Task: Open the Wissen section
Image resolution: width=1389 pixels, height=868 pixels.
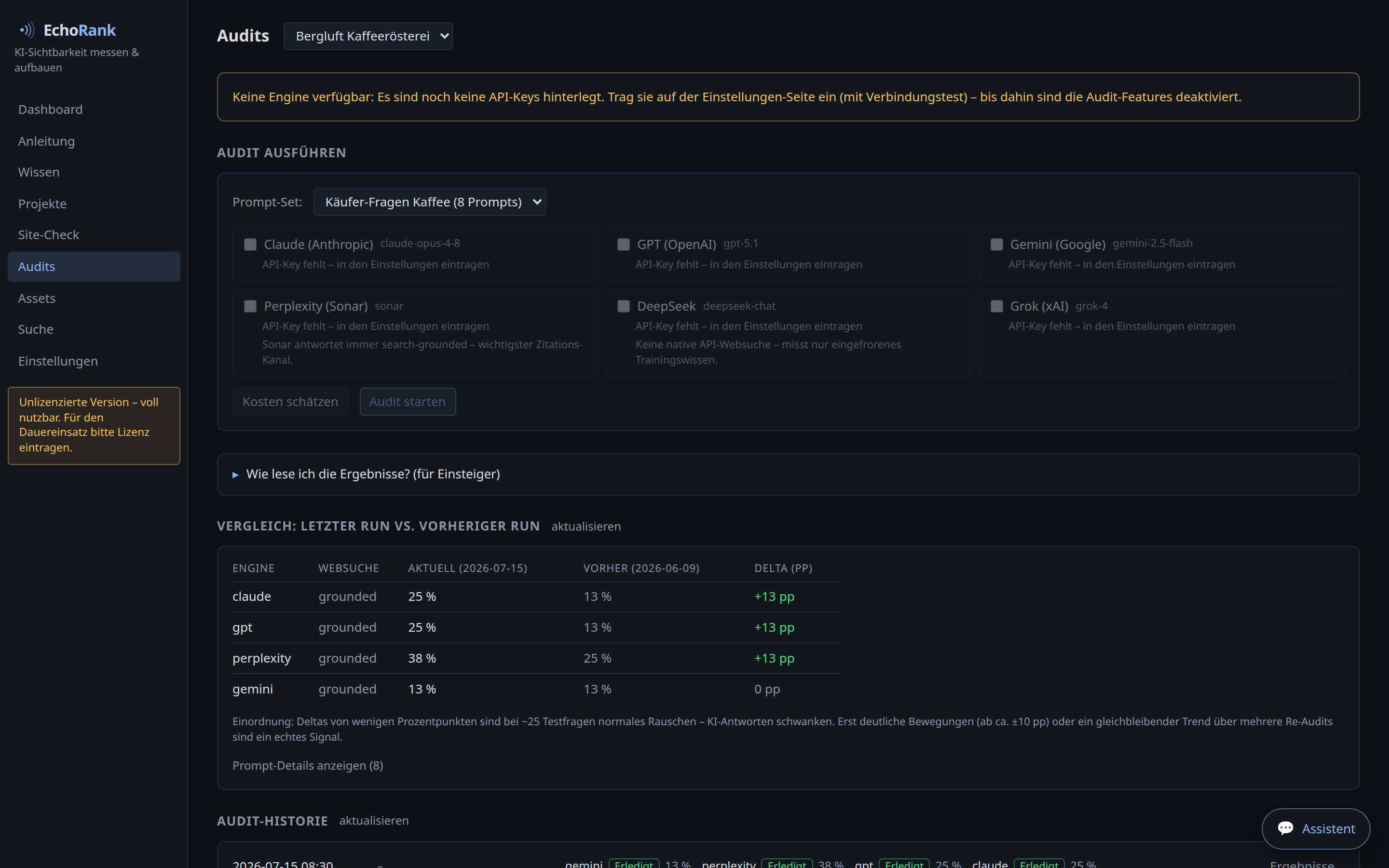Action: (x=94, y=172)
